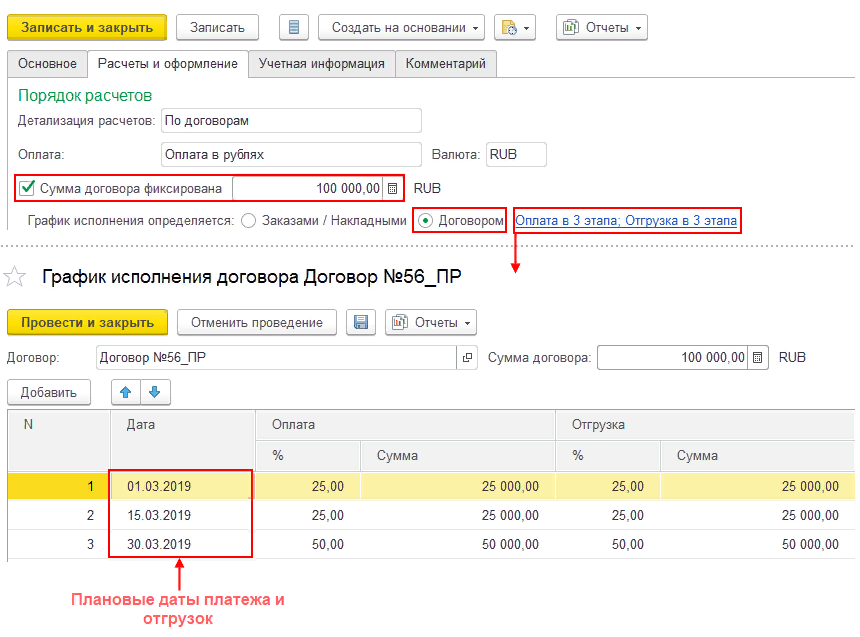The image size is (860, 637).
Task: Move row down with the down arrow
Action: [156, 392]
